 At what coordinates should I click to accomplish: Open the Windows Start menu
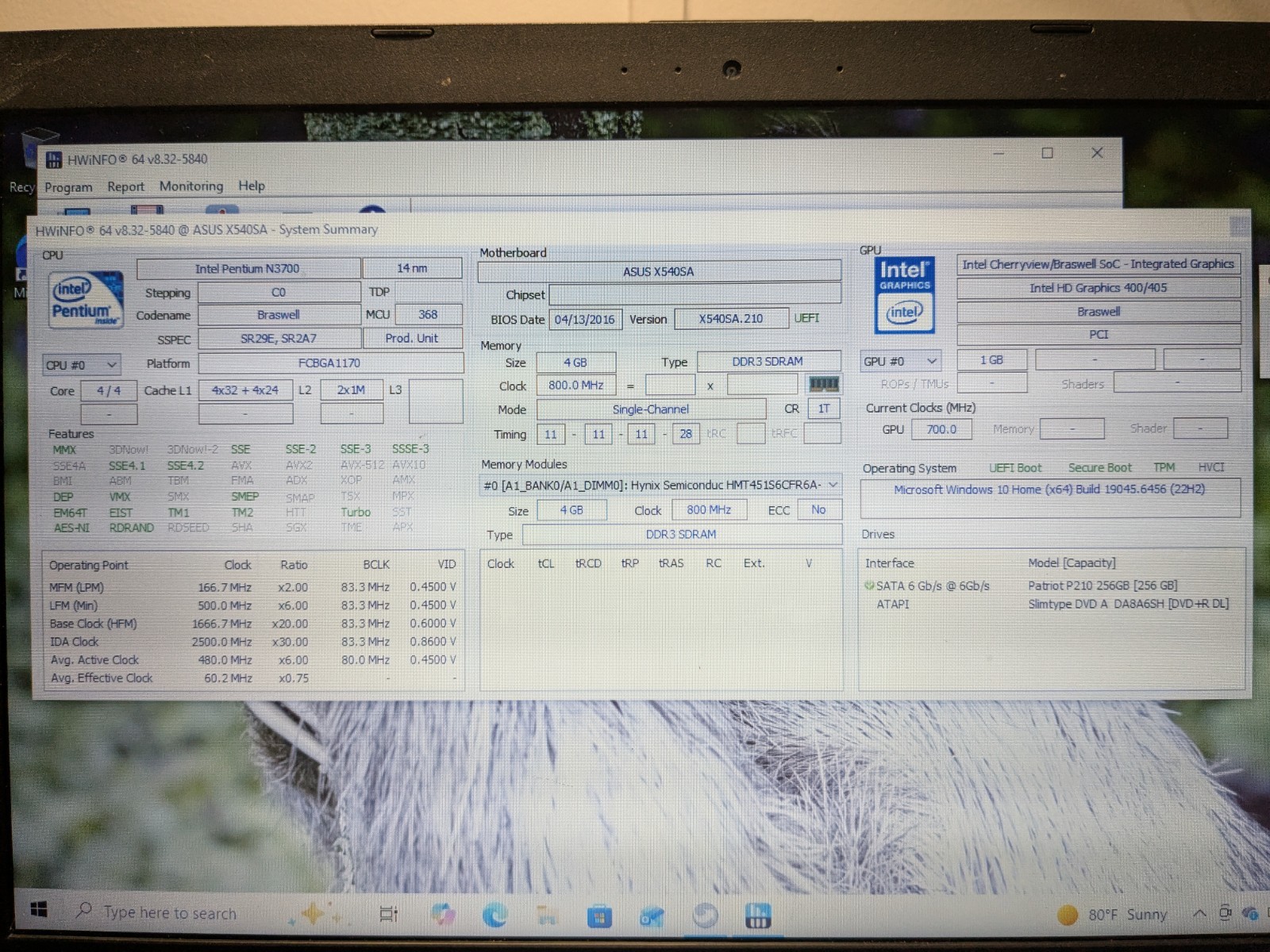[37, 910]
